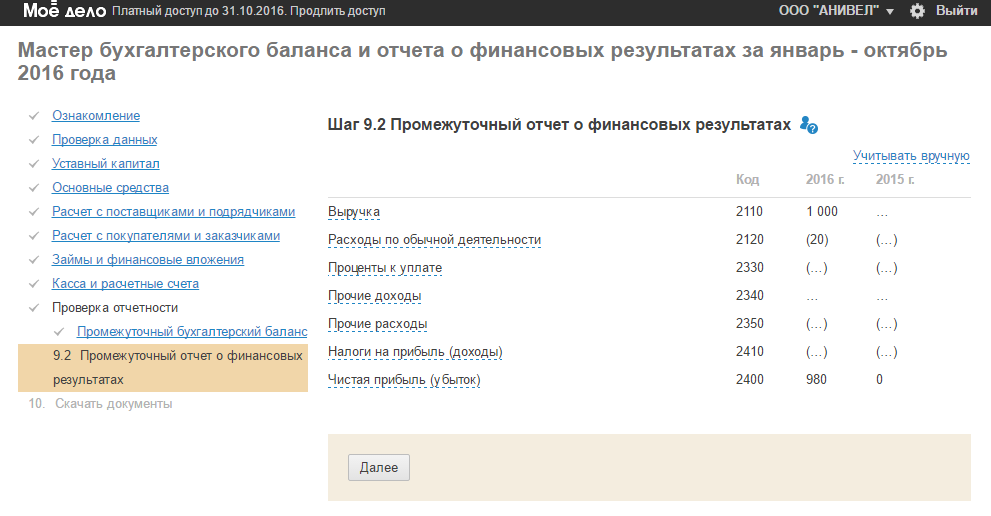The width and height of the screenshot is (991, 516).
Task: Click Расходы по обычной деятельности label
Action: coord(434,240)
